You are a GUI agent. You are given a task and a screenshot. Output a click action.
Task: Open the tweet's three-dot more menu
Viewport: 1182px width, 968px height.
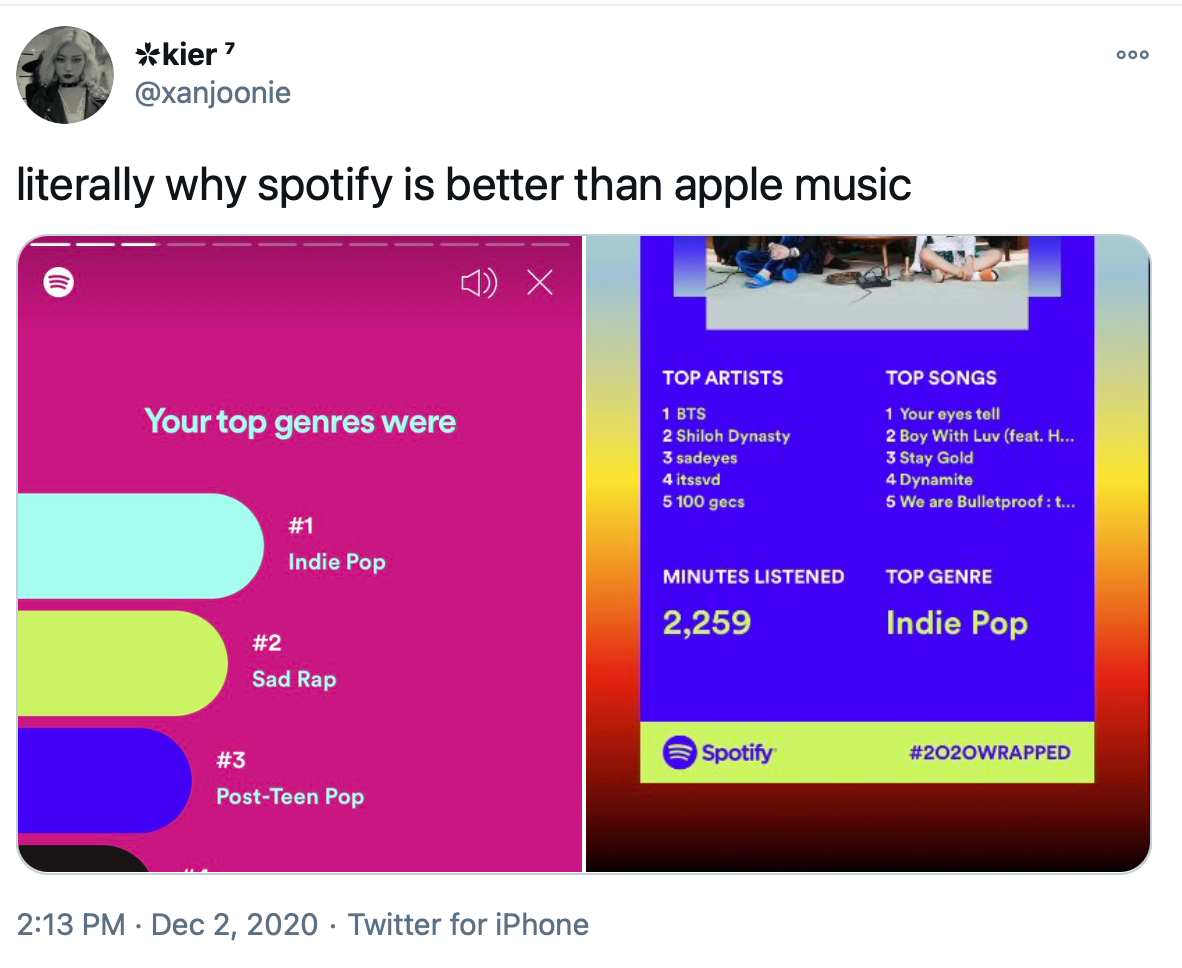1132,55
